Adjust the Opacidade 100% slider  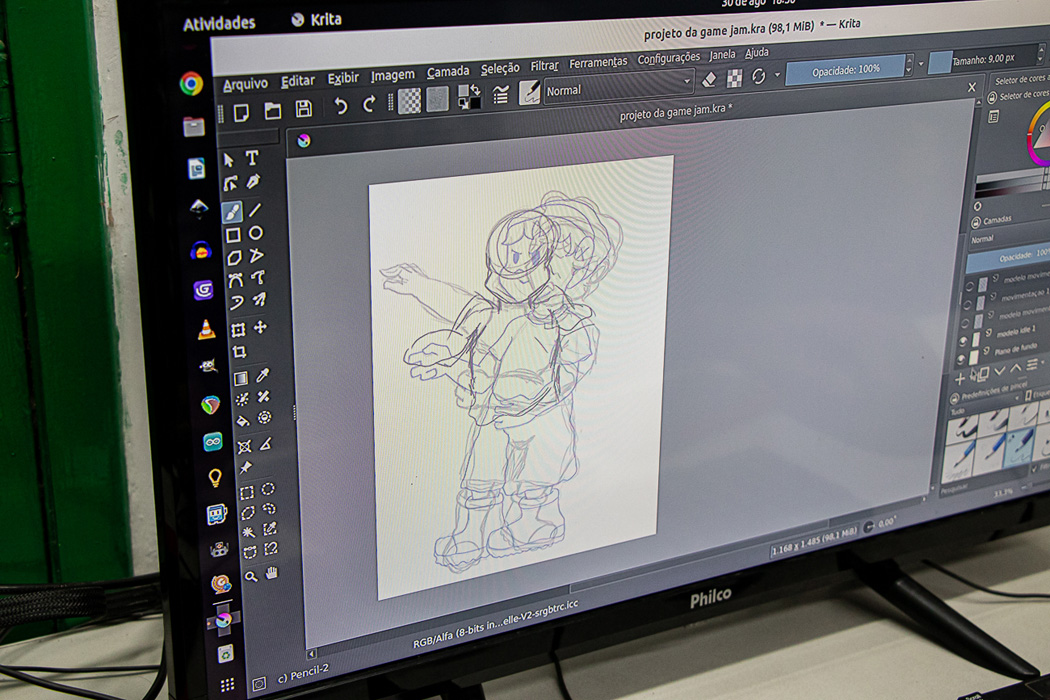click(845, 70)
